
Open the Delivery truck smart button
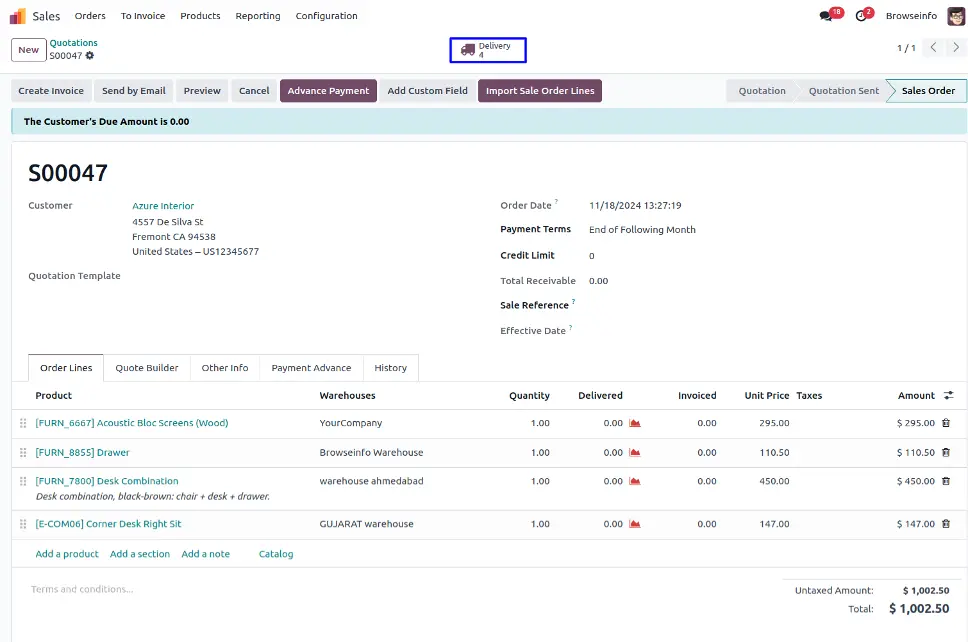[x=487, y=50]
